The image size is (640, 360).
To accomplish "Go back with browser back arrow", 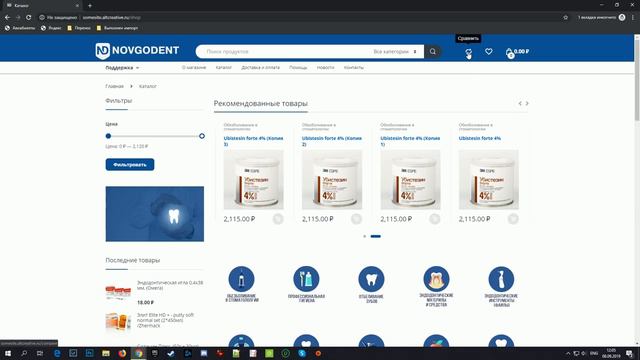I will click(x=7, y=18).
